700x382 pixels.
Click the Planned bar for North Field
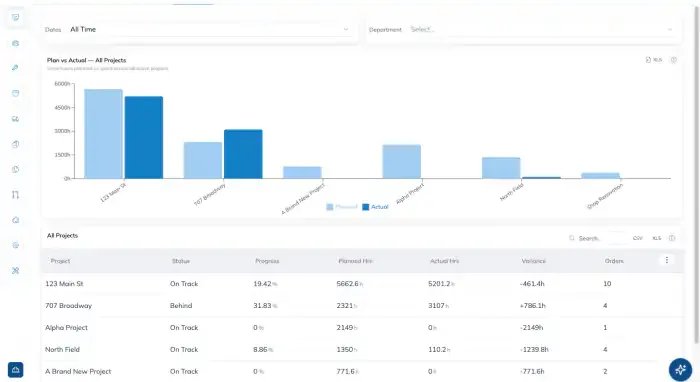click(x=501, y=168)
